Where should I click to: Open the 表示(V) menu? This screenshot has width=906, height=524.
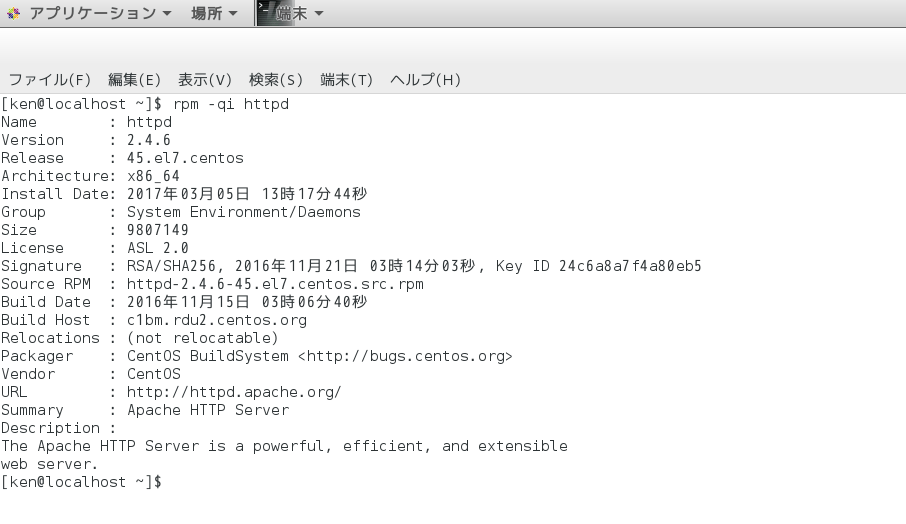(205, 80)
